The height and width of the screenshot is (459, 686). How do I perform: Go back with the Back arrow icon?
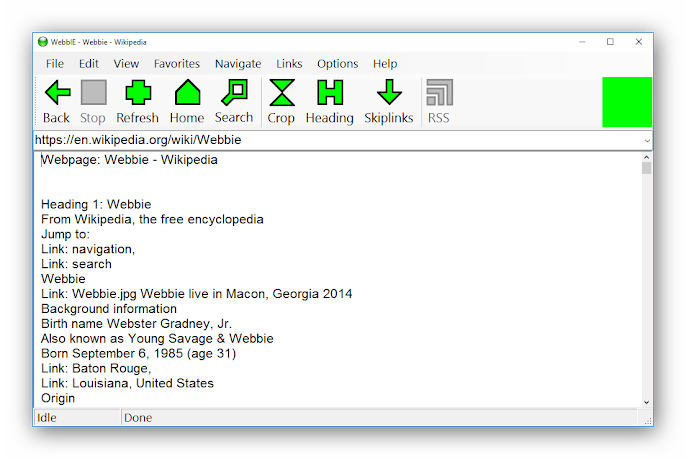point(57,92)
